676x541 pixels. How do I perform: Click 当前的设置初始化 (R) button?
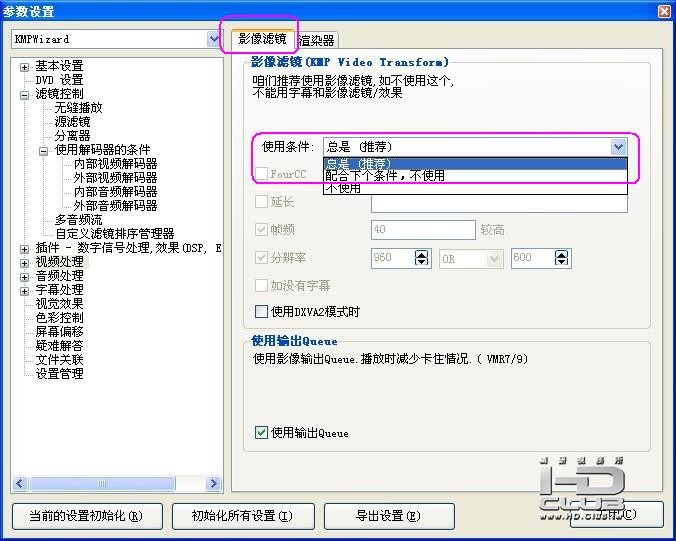pos(87,516)
